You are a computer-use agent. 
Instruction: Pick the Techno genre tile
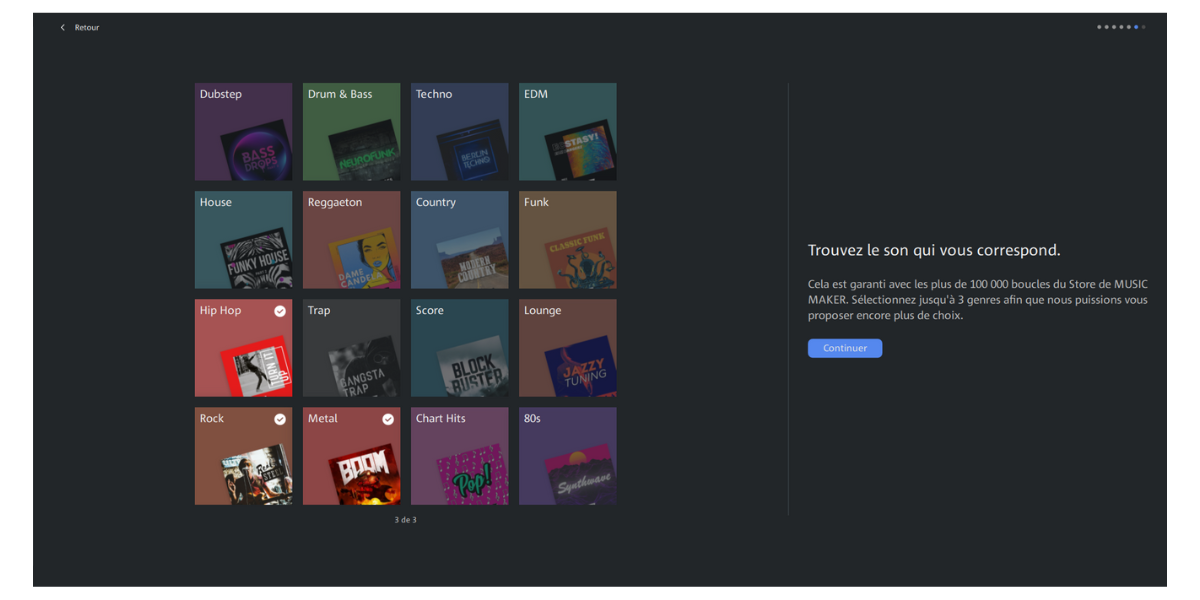click(459, 132)
